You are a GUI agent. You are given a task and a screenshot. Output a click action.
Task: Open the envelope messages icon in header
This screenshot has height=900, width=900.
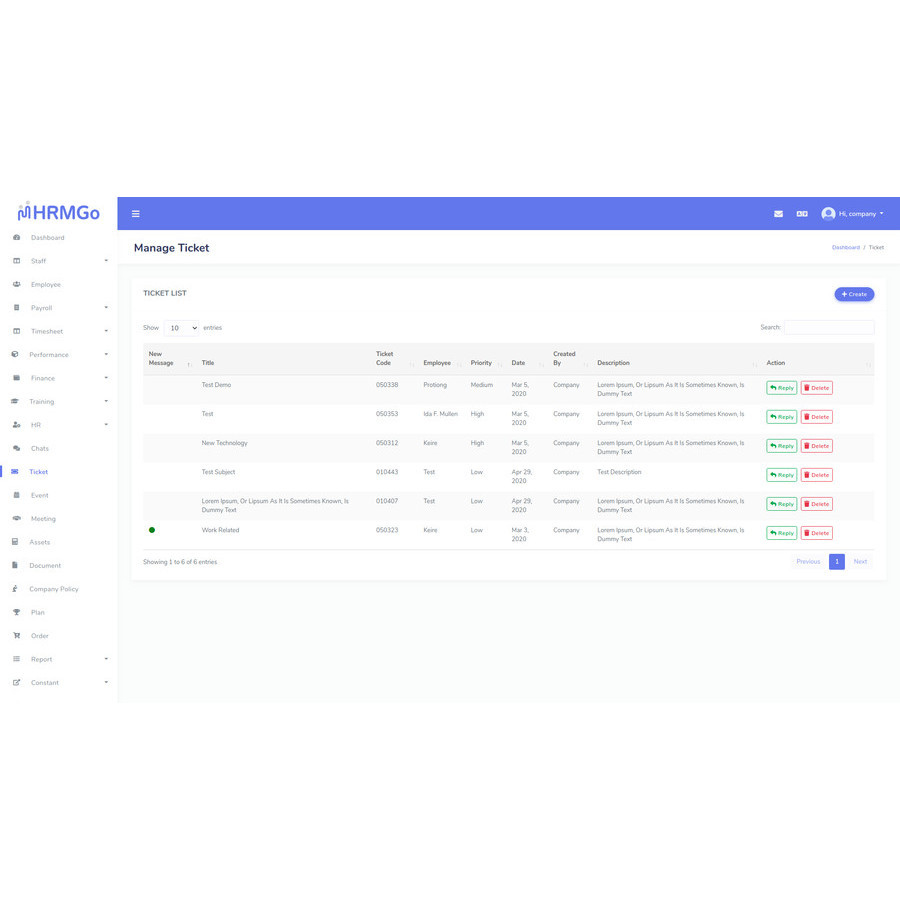click(778, 213)
